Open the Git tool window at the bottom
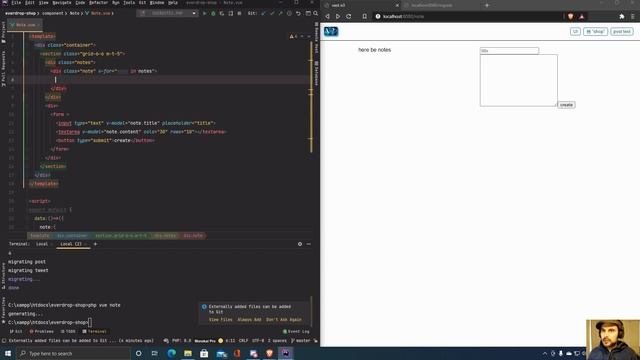This screenshot has width=640, height=360. point(16,331)
